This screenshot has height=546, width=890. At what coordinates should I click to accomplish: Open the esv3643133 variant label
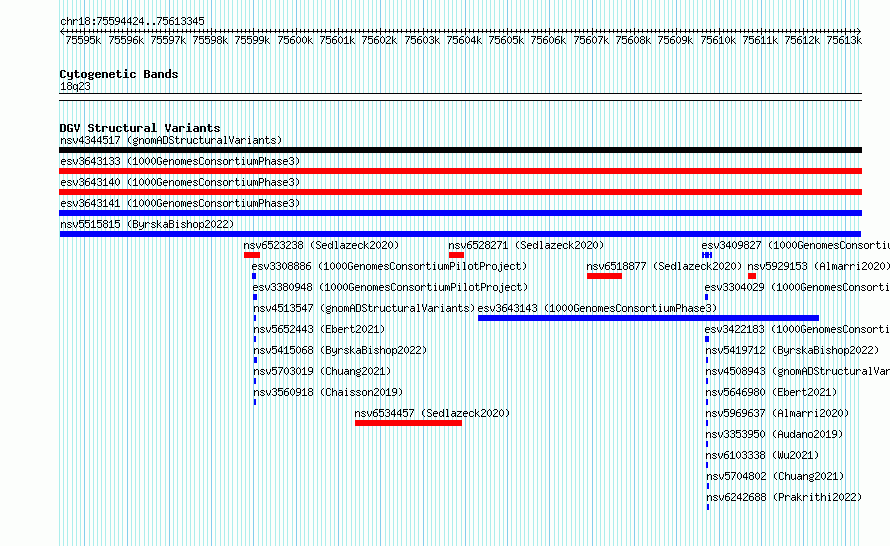(x=180, y=161)
